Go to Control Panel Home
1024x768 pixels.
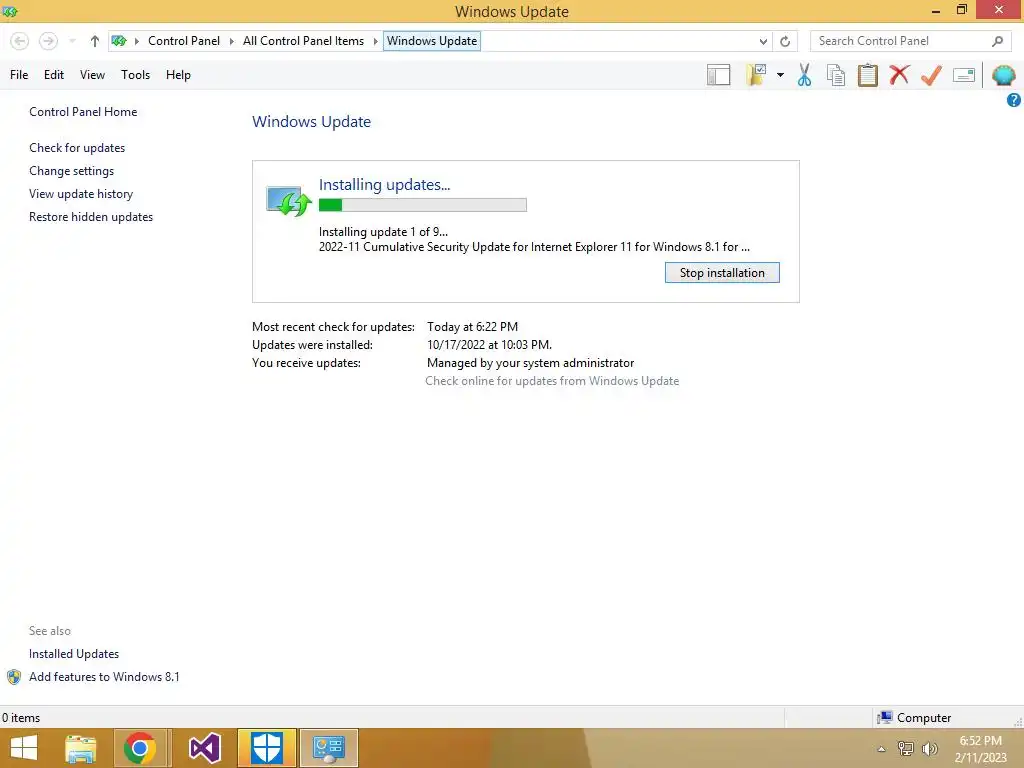pos(83,112)
